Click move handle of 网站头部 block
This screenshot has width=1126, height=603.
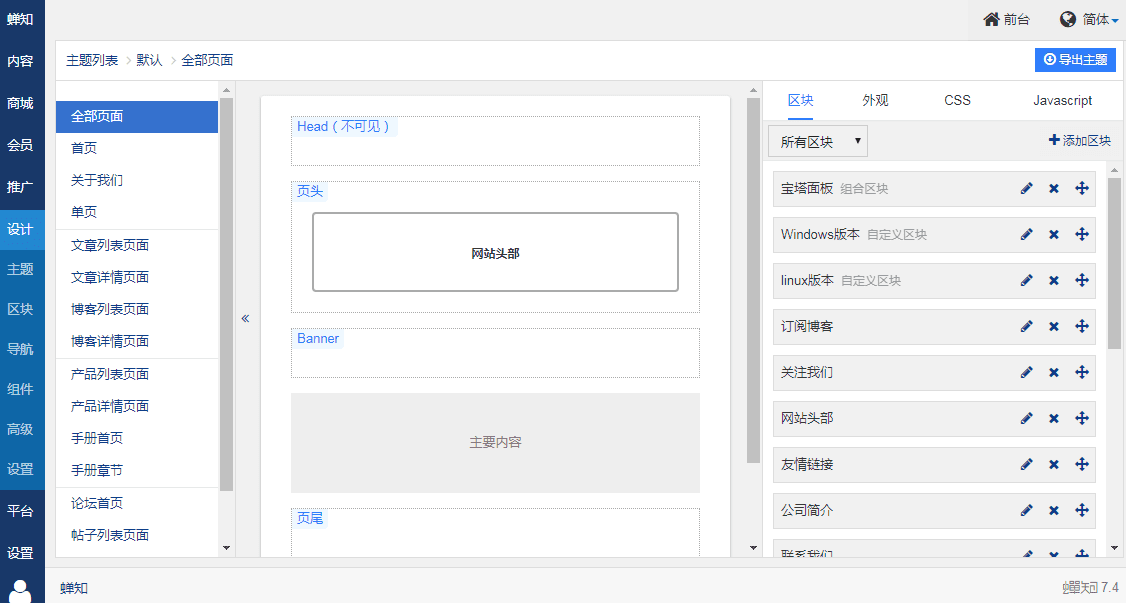coord(1081,419)
